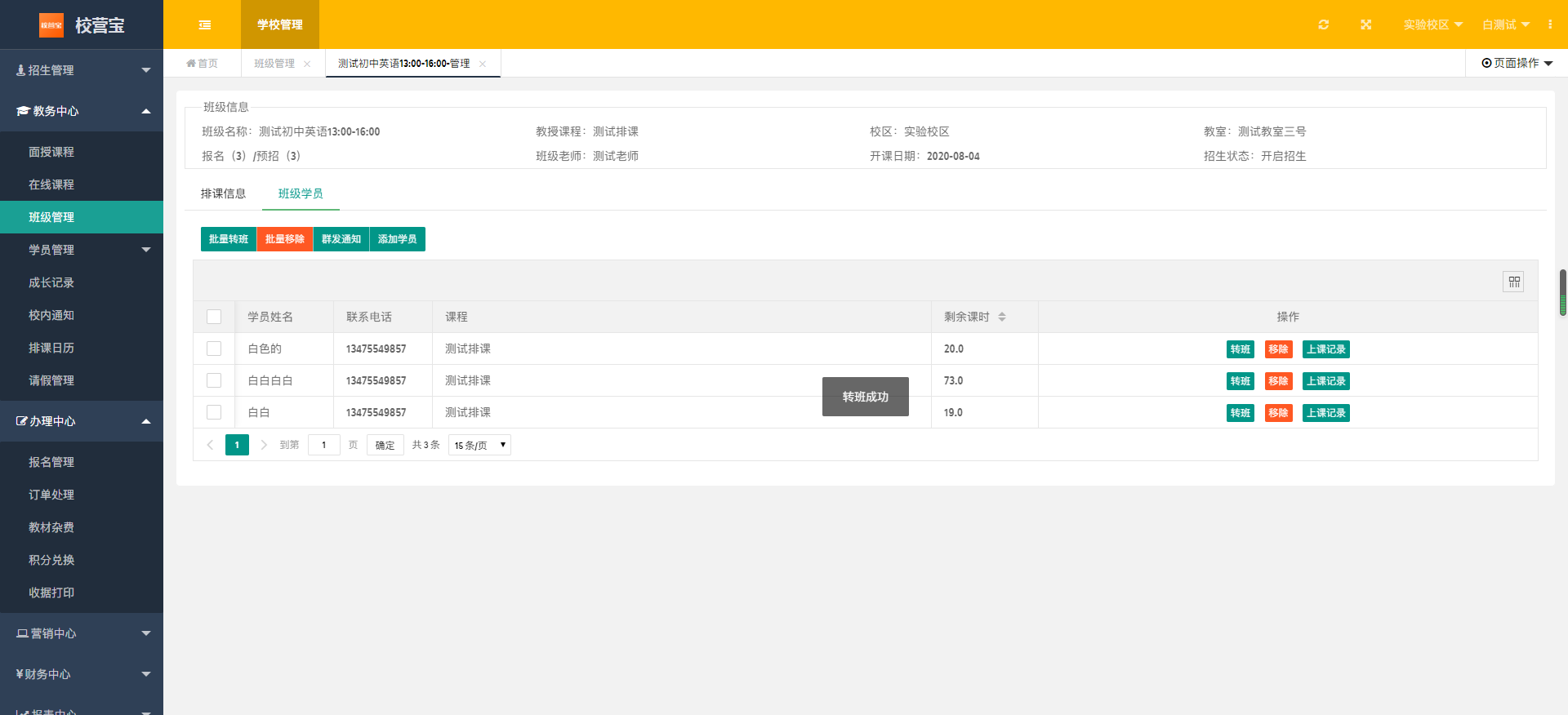Open 积分兑换 in sidebar
1568x715 pixels.
(x=82, y=560)
